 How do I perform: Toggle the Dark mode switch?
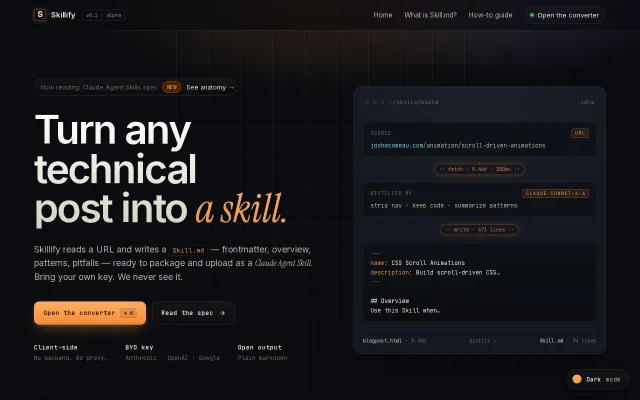(597, 379)
